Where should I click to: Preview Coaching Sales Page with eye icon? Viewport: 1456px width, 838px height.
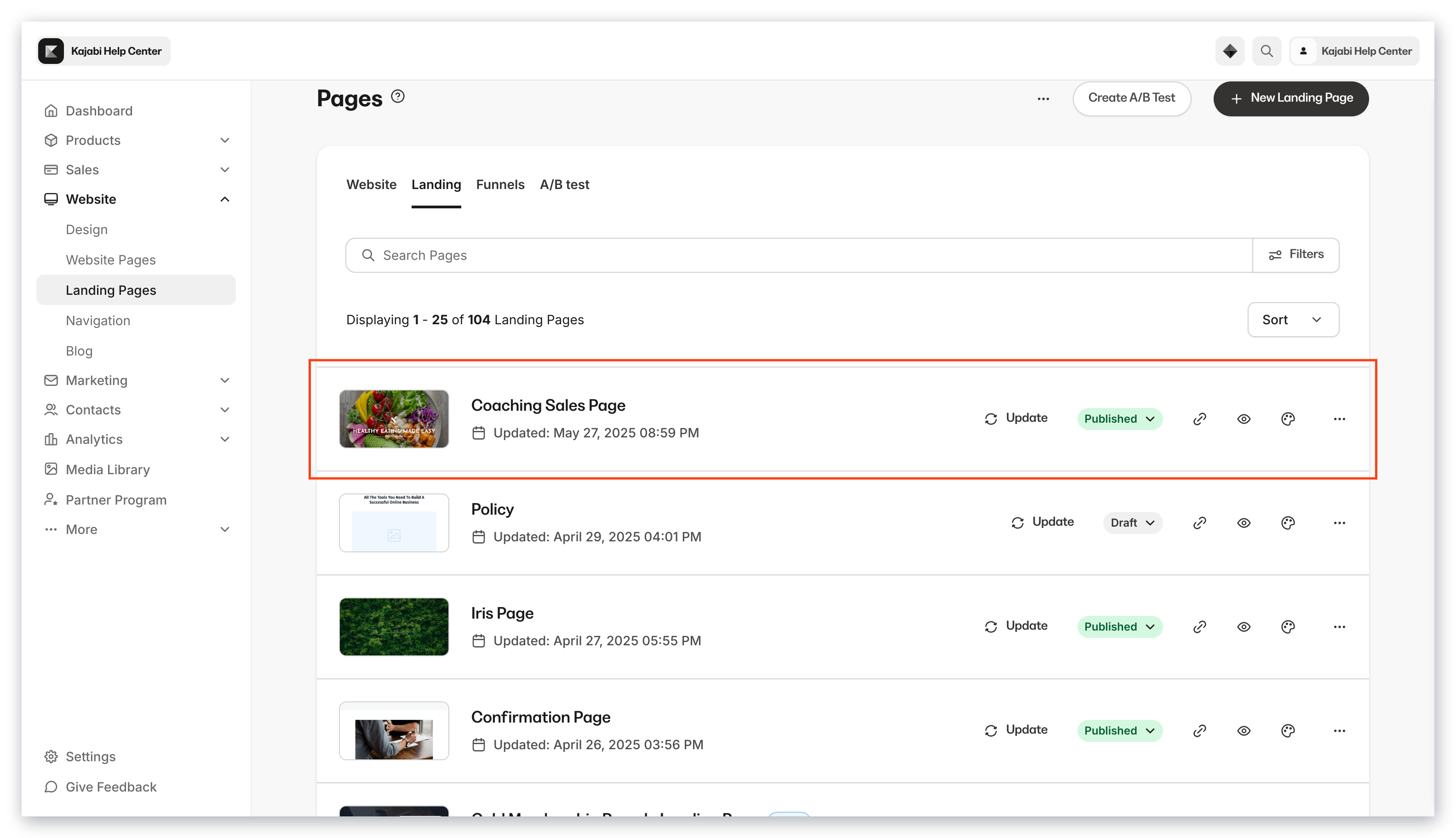coord(1243,419)
